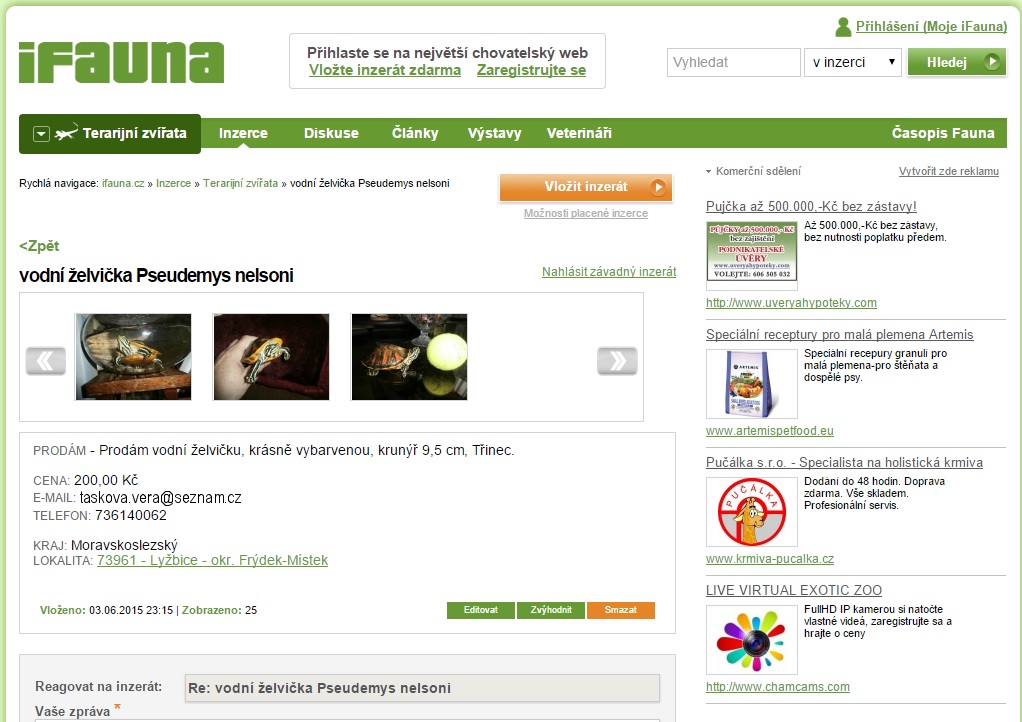
Task: Click the Smazat button
Action: [x=620, y=610]
